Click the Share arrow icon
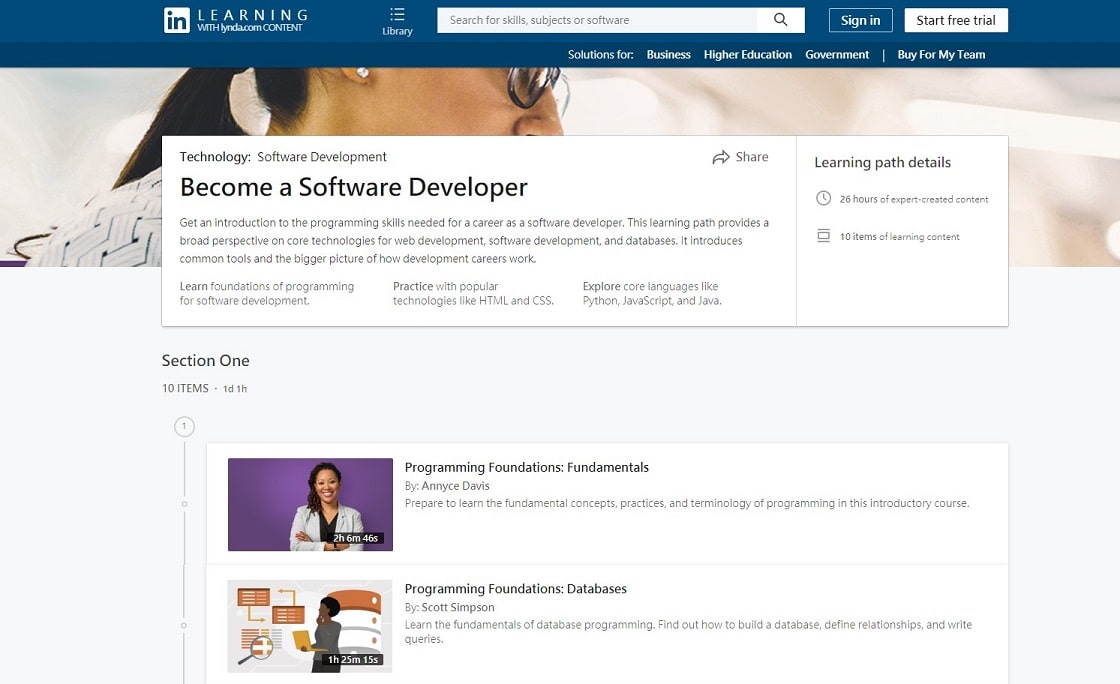 pyautogui.click(x=721, y=157)
